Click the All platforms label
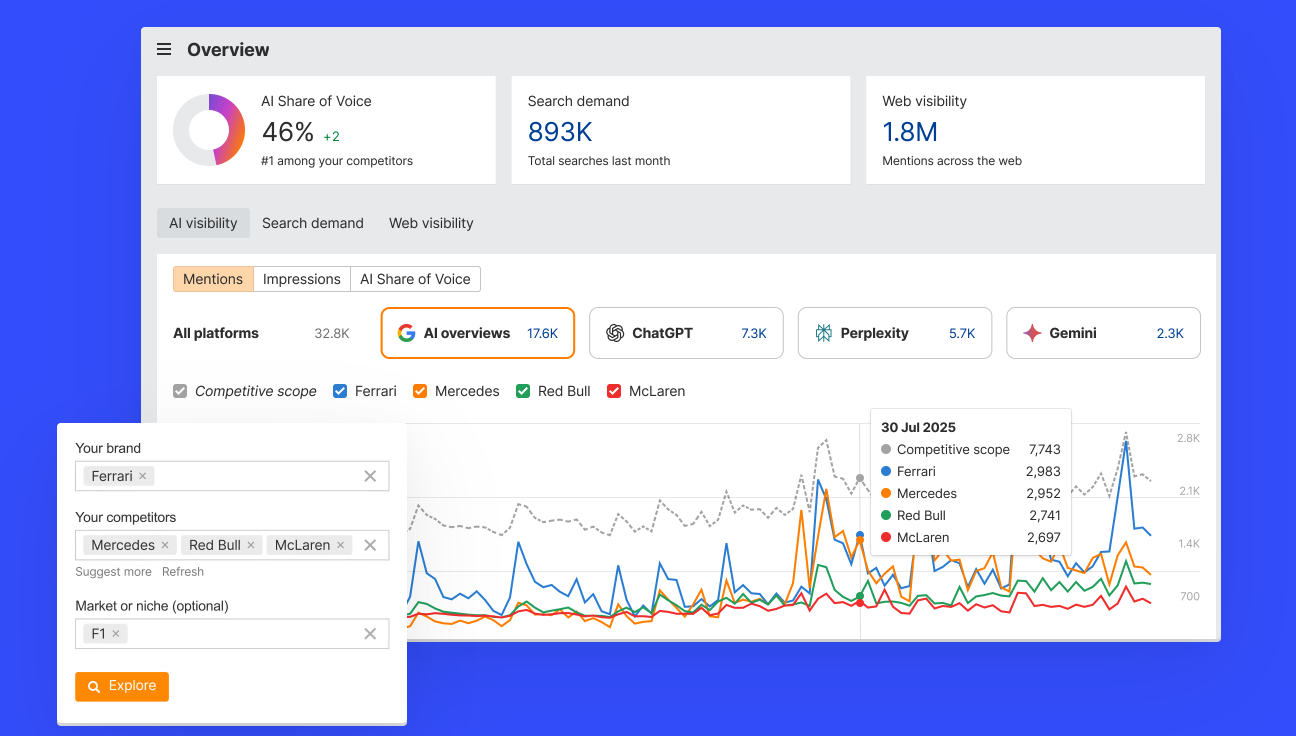Viewport: 1296px width, 736px height. point(216,333)
